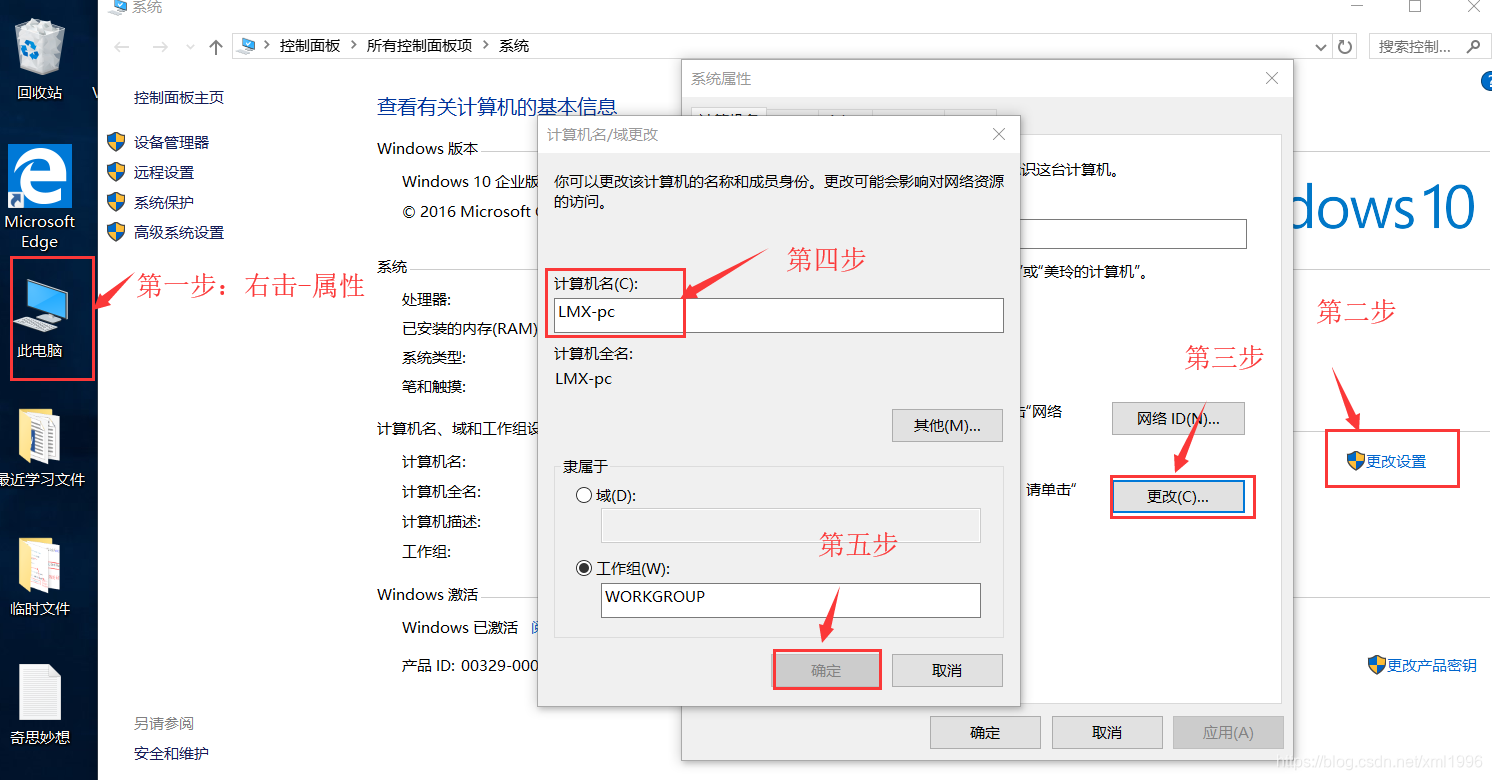
Task: Open the 奇思妙想 file on desktop
Action: 40,705
